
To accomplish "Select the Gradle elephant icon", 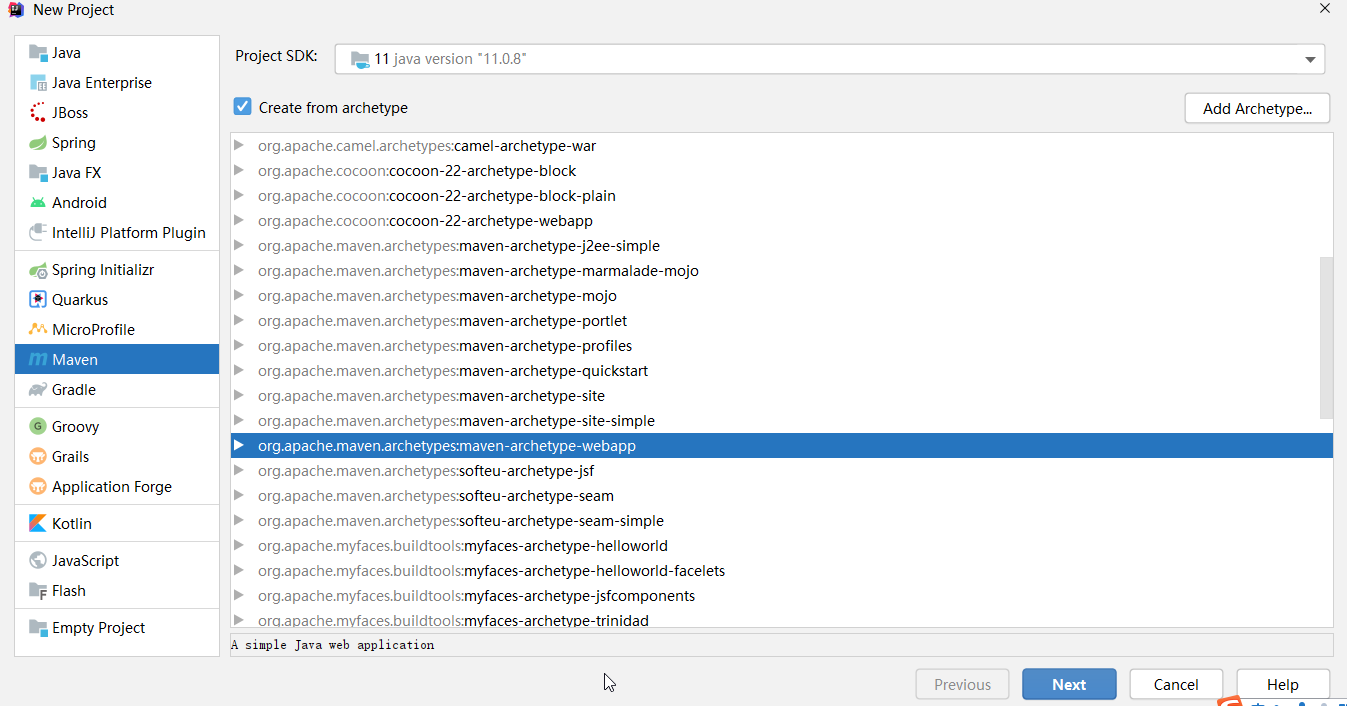I will point(38,390).
